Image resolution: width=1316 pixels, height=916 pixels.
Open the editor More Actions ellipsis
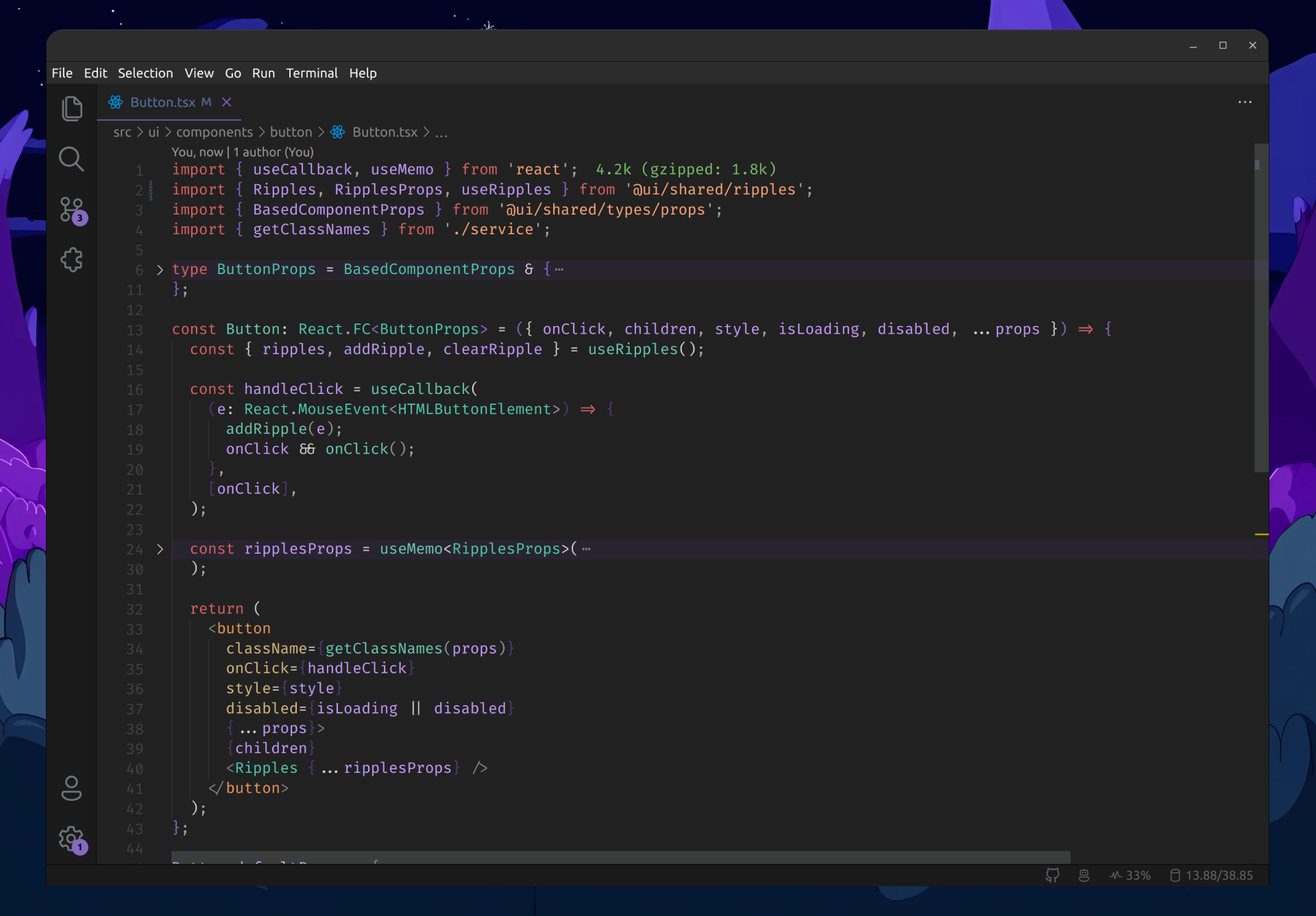[x=1245, y=102]
